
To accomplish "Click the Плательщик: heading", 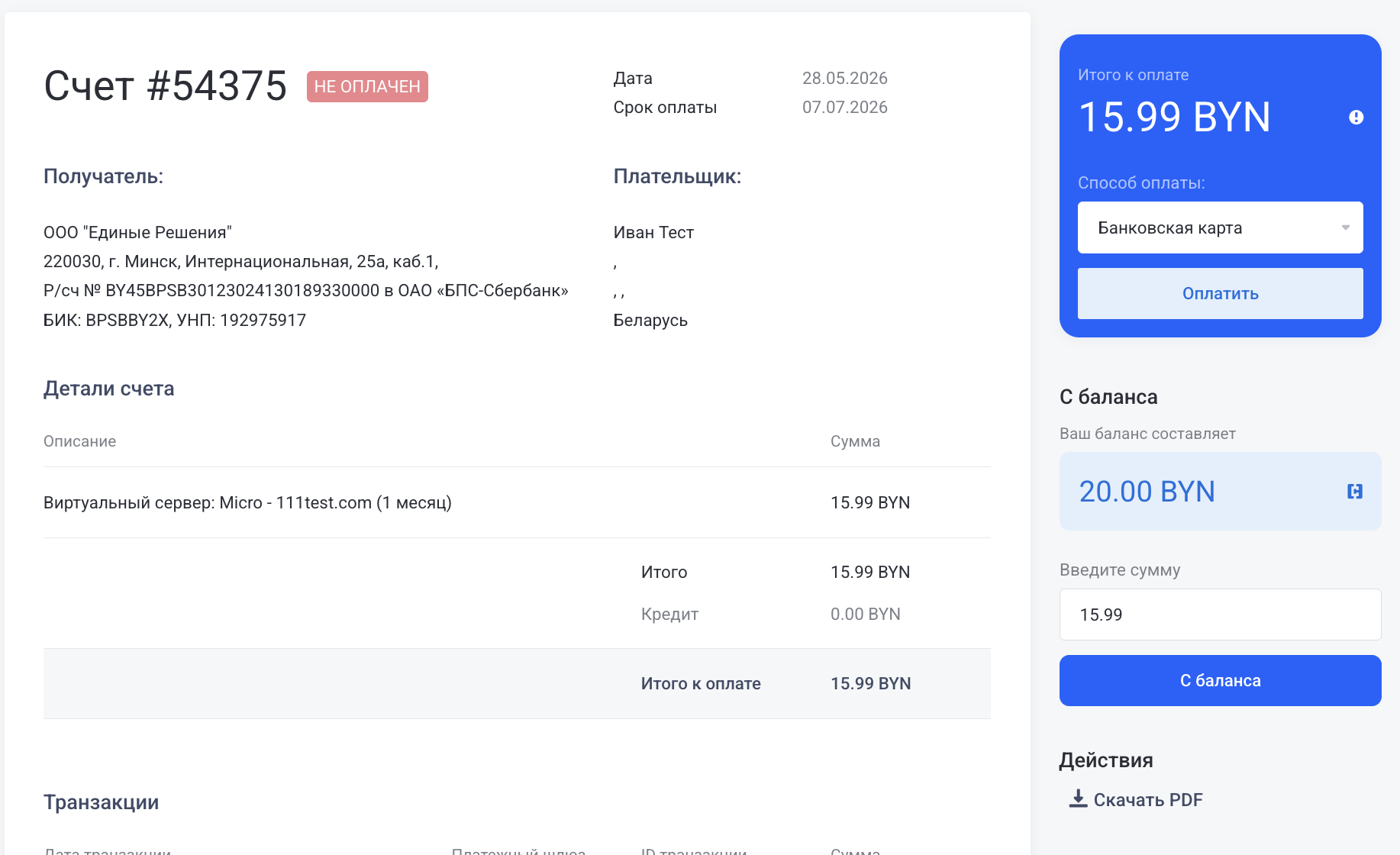I will tap(677, 176).
